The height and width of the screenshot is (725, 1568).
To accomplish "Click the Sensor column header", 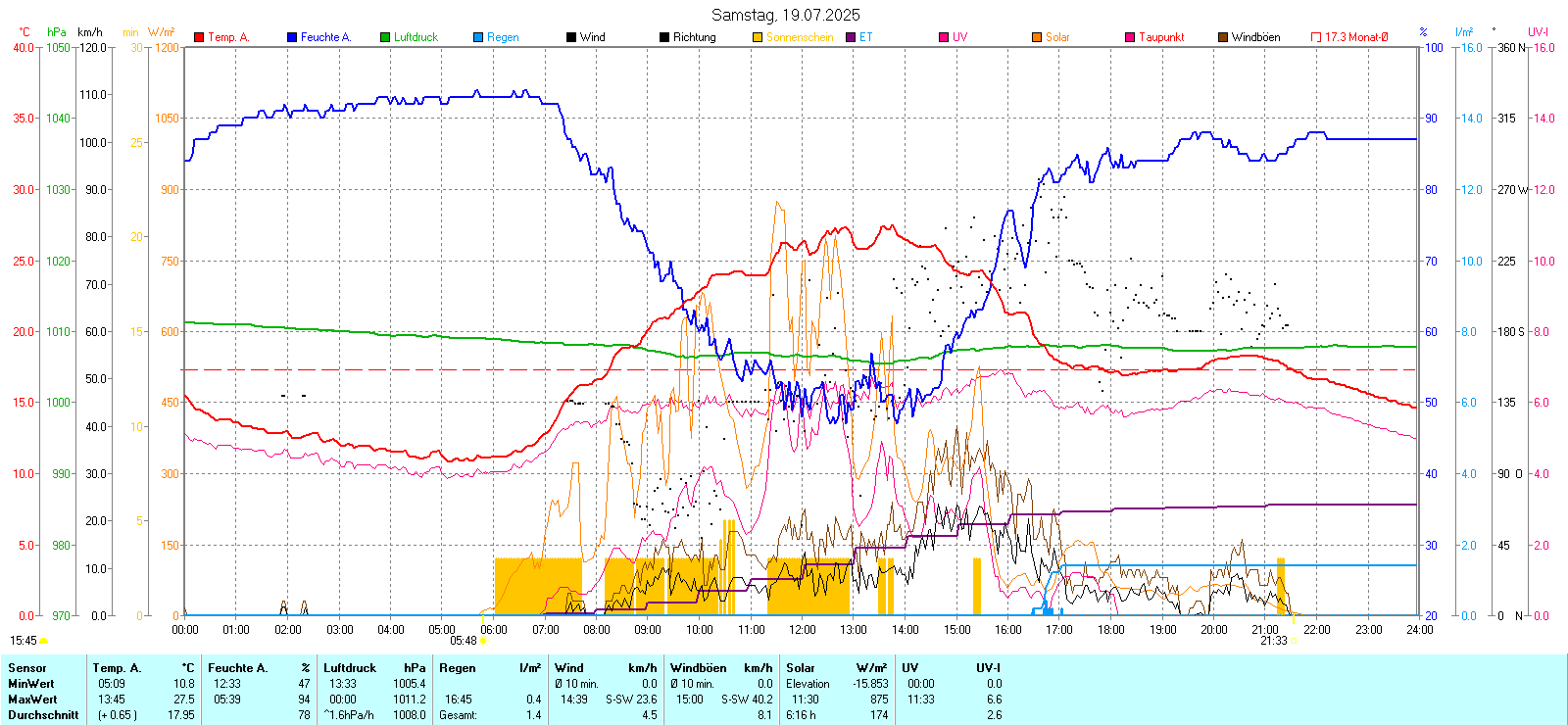I will point(27,668).
